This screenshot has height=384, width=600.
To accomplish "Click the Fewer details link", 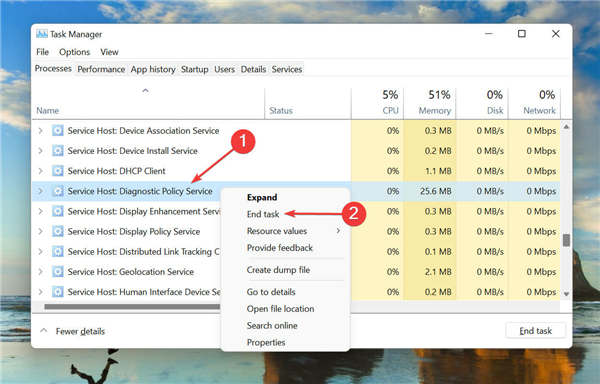I will (x=80, y=331).
